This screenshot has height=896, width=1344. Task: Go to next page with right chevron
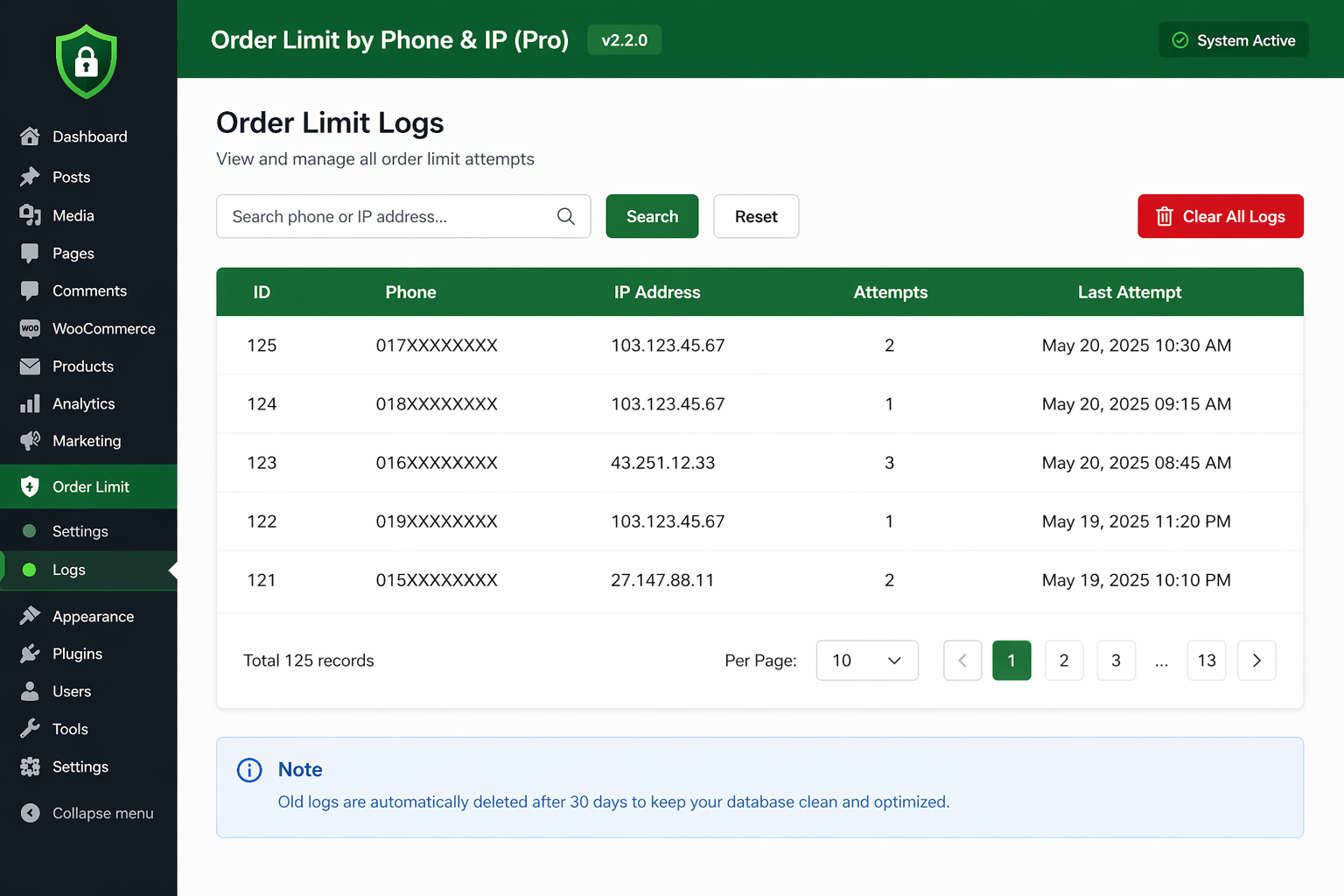click(x=1256, y=661)
